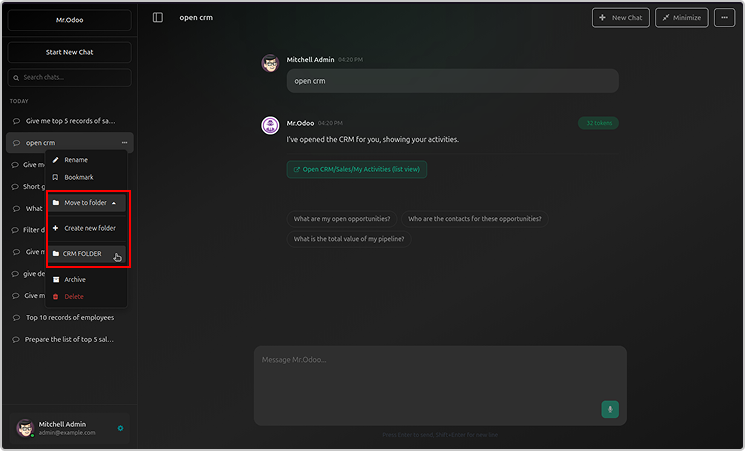Click the settings gear beside Mitchell Admin

click(x=120, y=428)
